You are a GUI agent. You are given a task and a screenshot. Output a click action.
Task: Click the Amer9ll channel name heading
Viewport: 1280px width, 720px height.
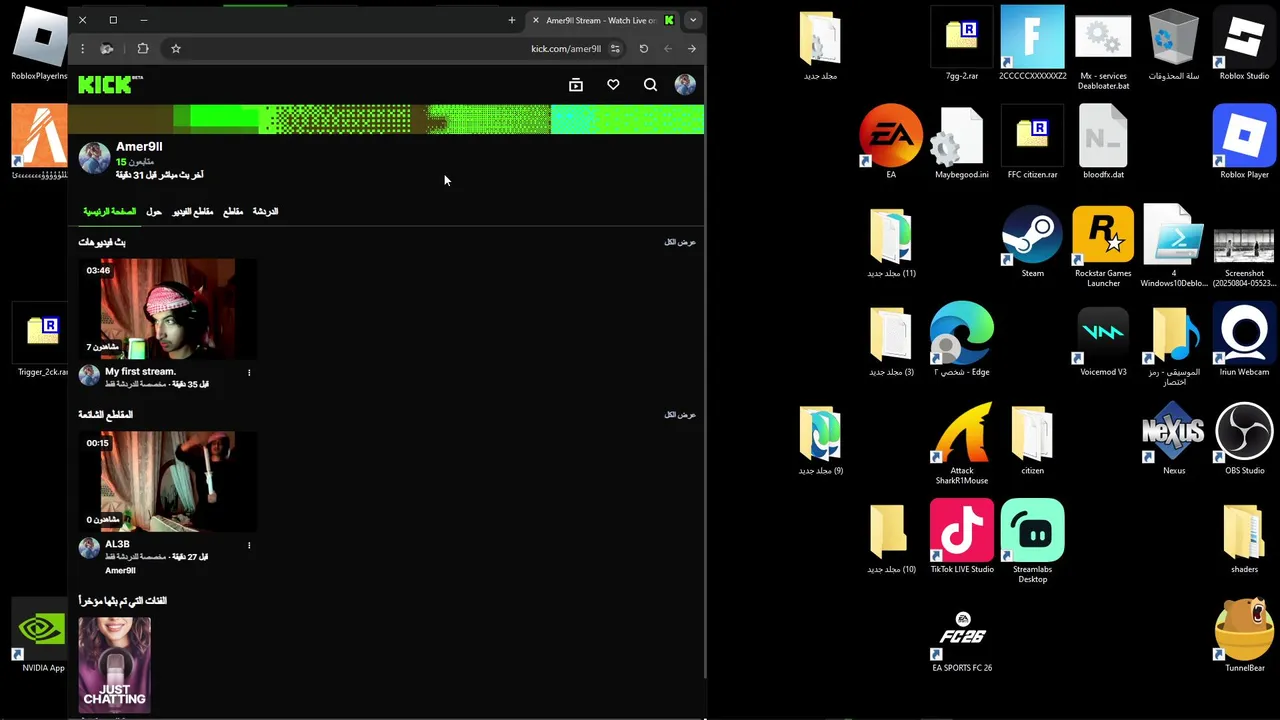(x=139, y=146)
